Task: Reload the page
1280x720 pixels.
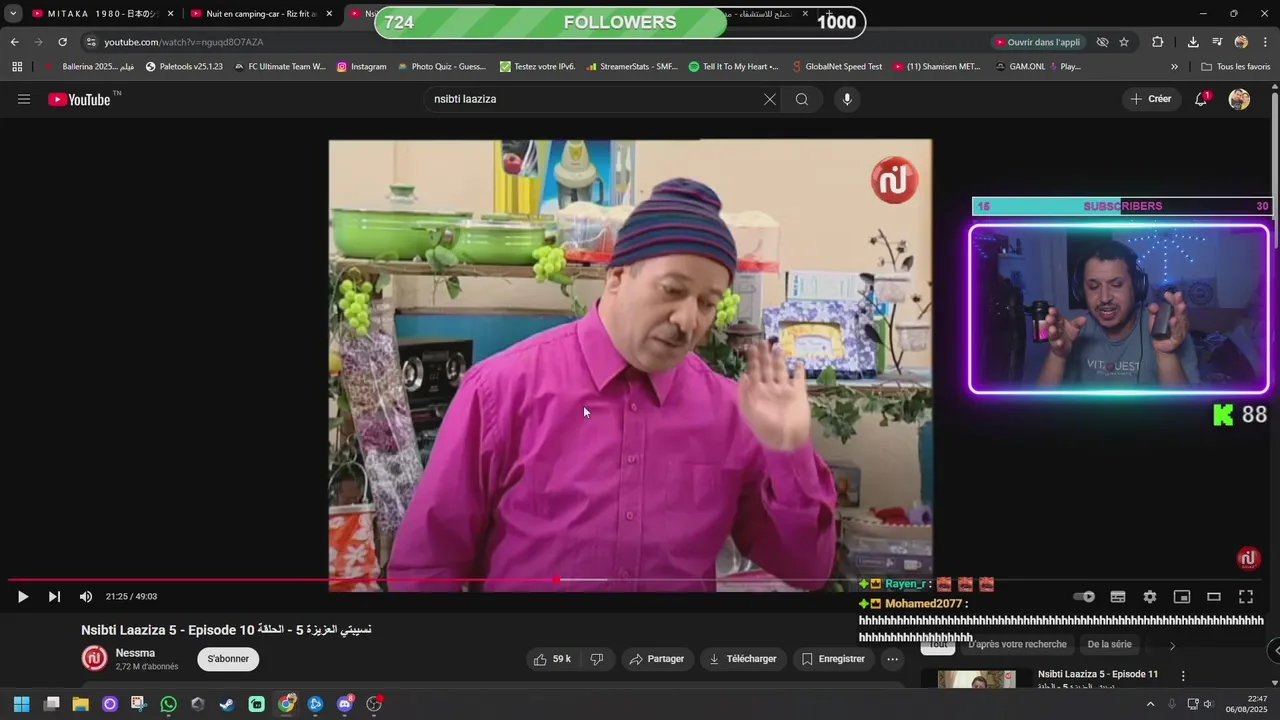Action: click(62, 42)
